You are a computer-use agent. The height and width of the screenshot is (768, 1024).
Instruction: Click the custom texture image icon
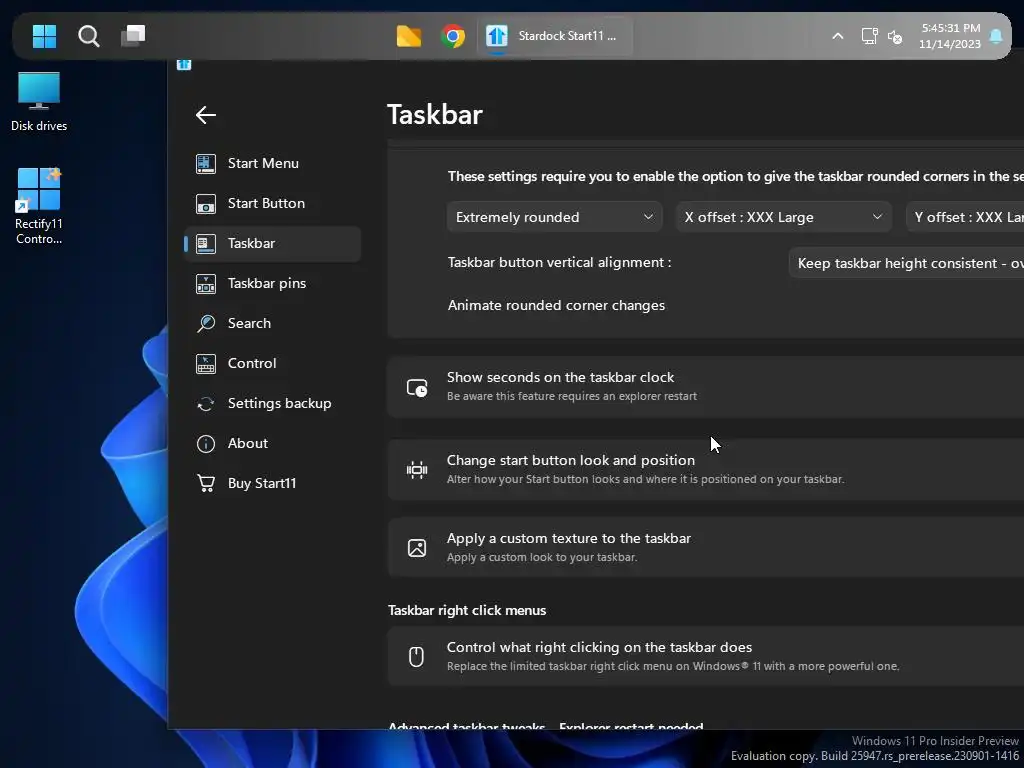point(417,548)
